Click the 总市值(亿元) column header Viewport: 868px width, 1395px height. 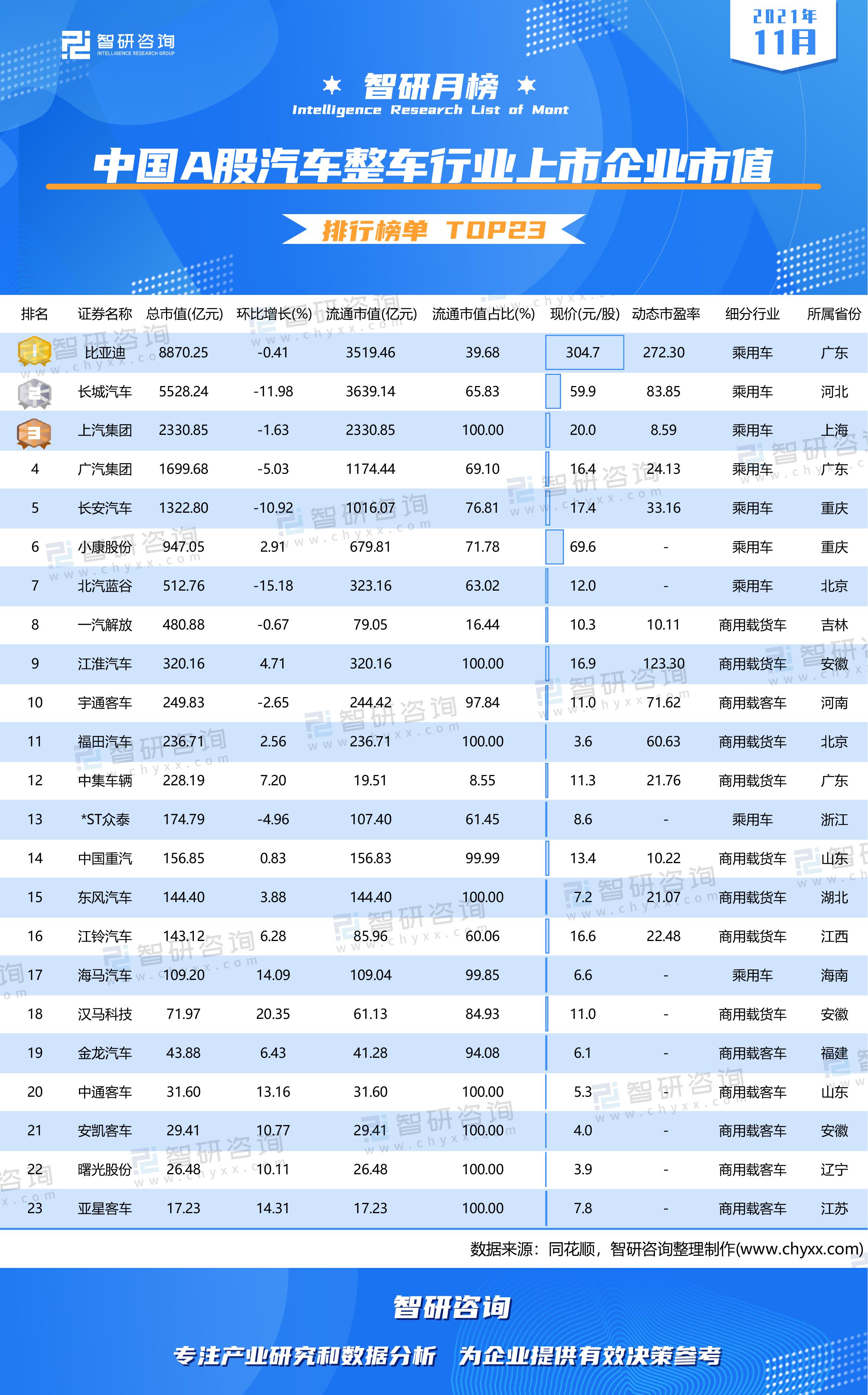(184, 314)
